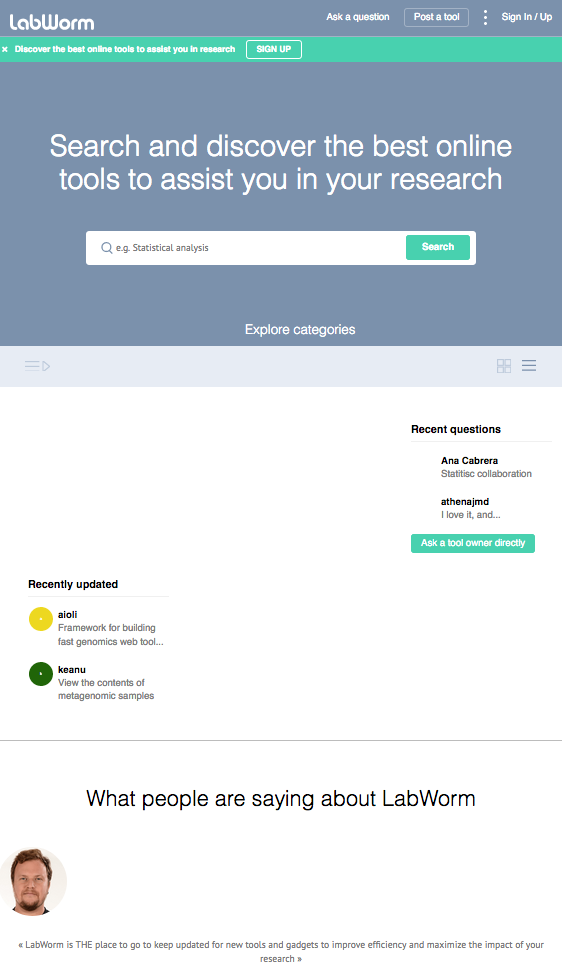Click the magnifier icon in the search box
The image size is (562, 970).
106,247
